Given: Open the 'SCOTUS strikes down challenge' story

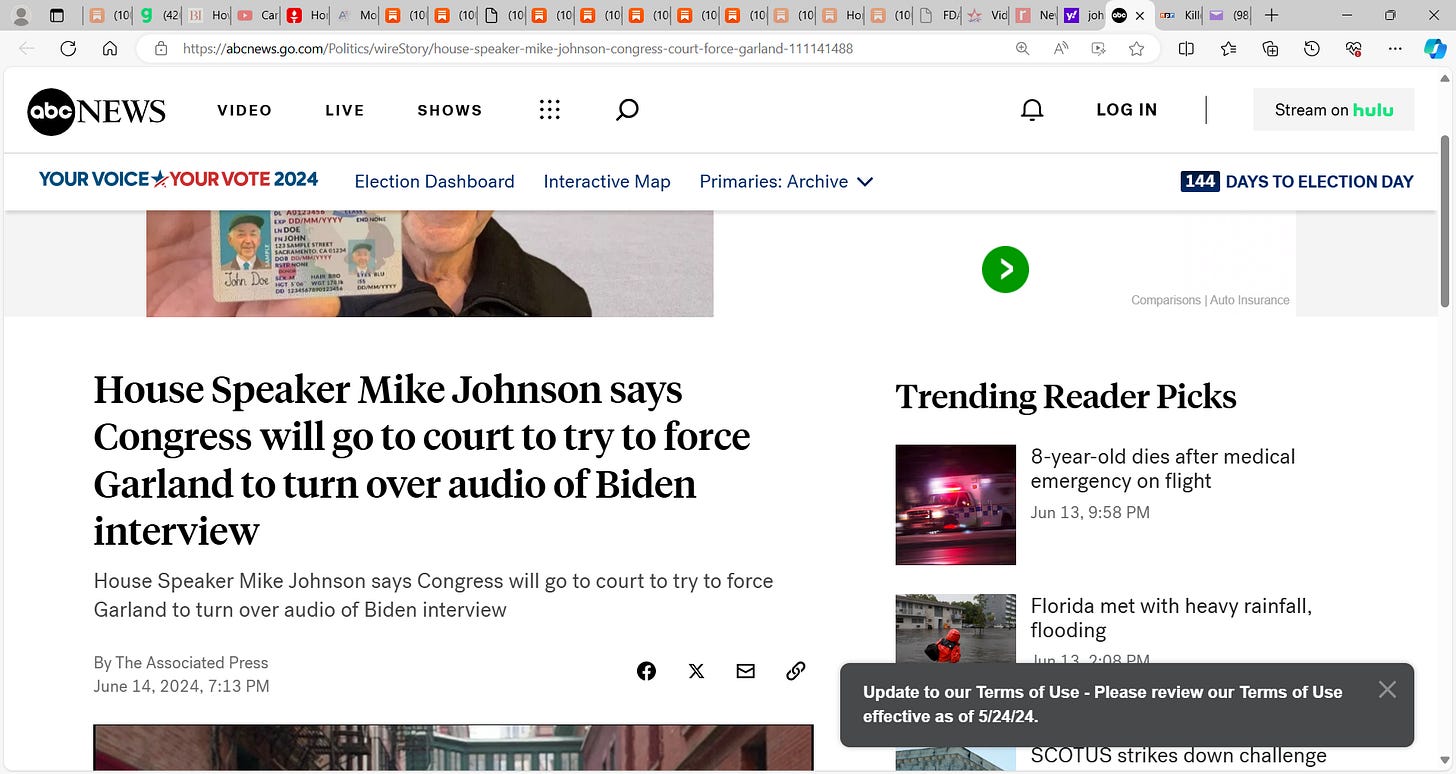Looking at the screenshot, I should tap(1179, 756).
